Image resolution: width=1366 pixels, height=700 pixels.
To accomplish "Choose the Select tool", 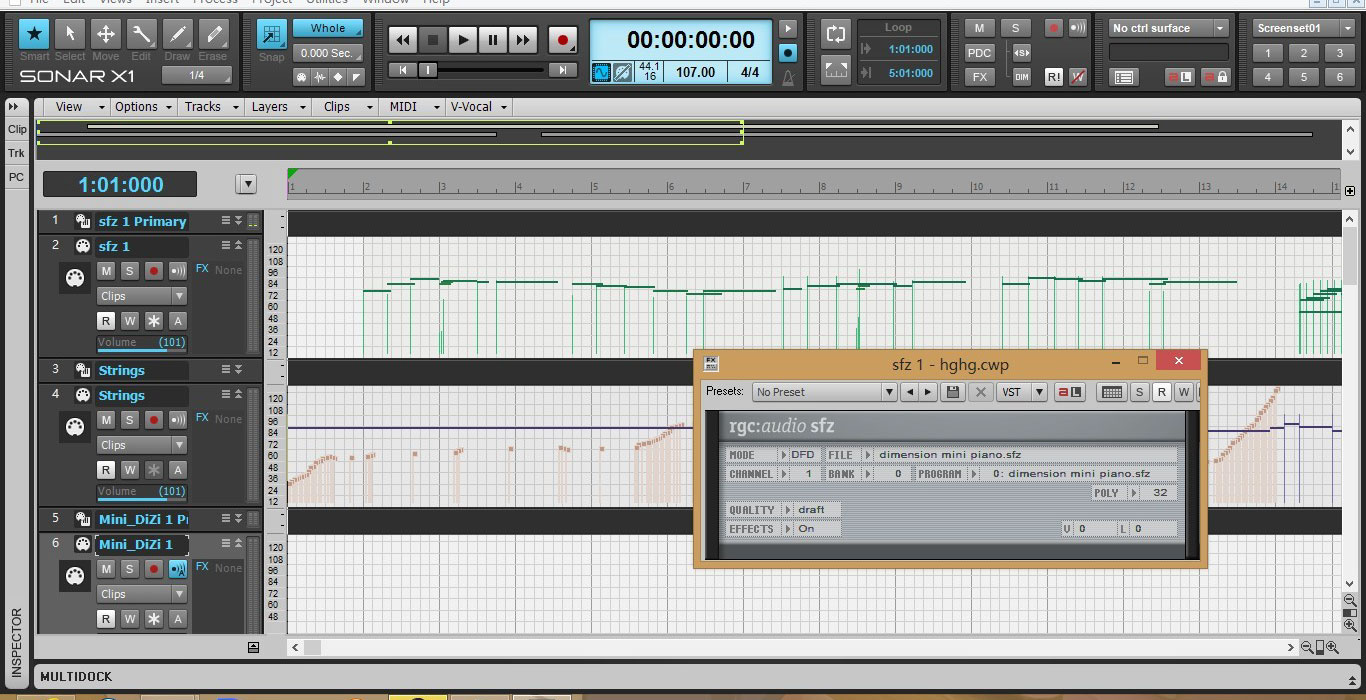I will 70,34.
